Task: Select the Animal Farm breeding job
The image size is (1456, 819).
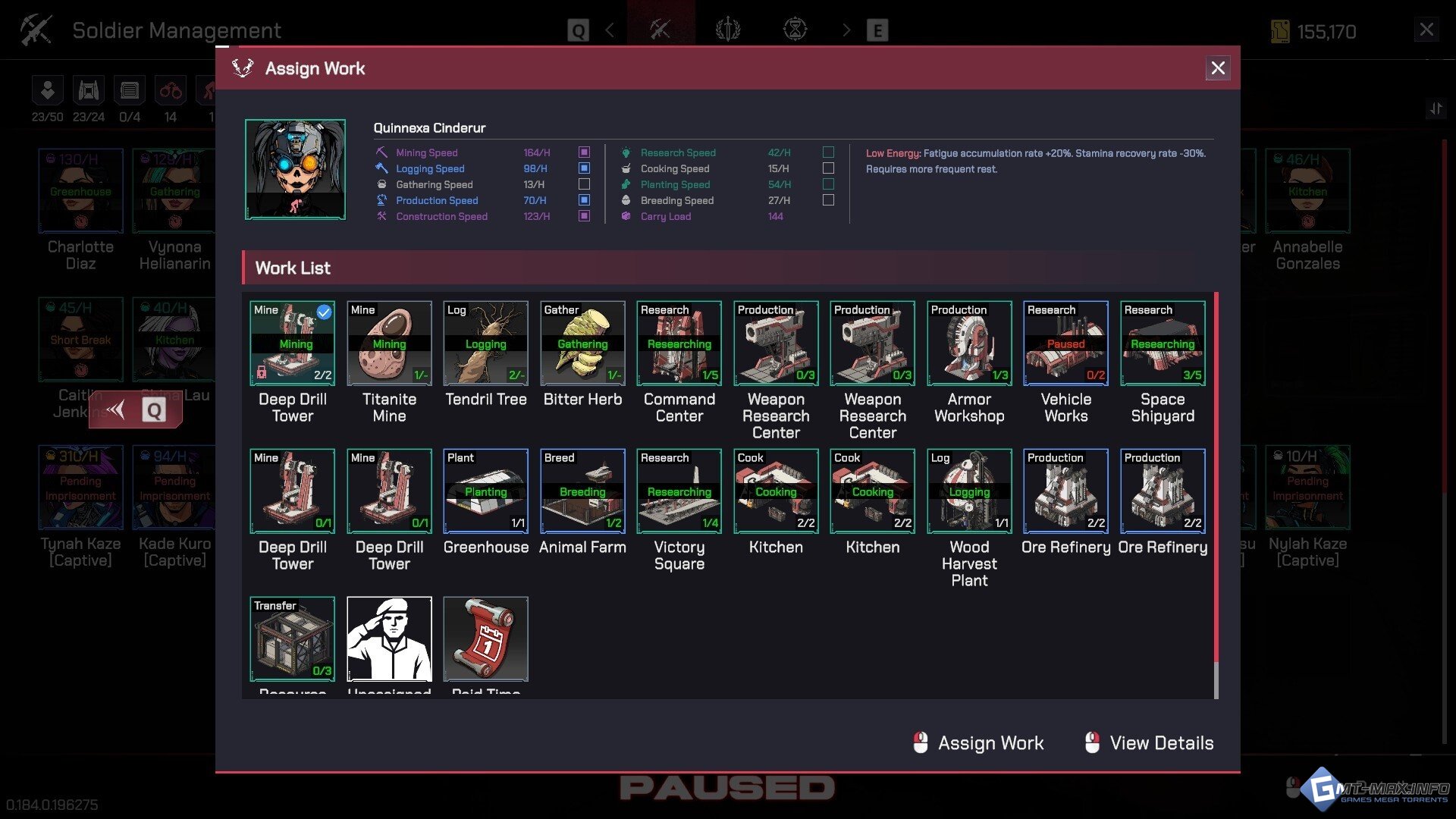Action: [582, 491]
